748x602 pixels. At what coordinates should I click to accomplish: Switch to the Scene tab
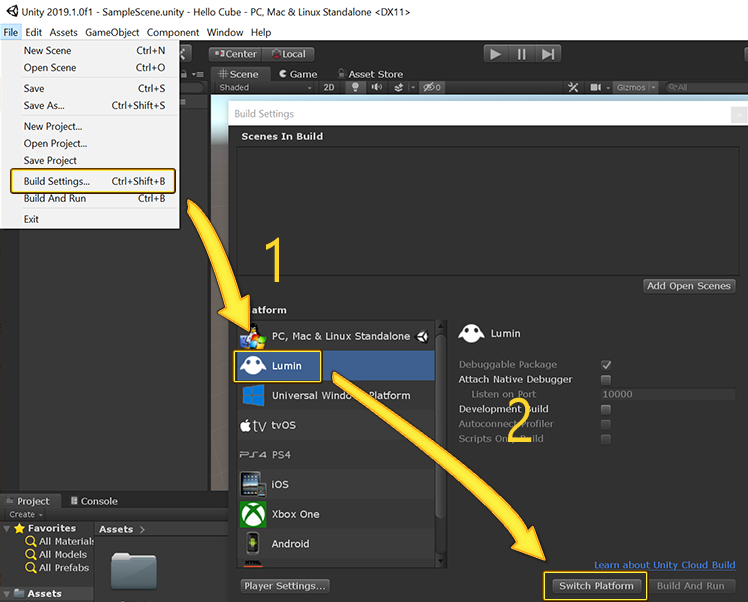[x=239, y=74]
